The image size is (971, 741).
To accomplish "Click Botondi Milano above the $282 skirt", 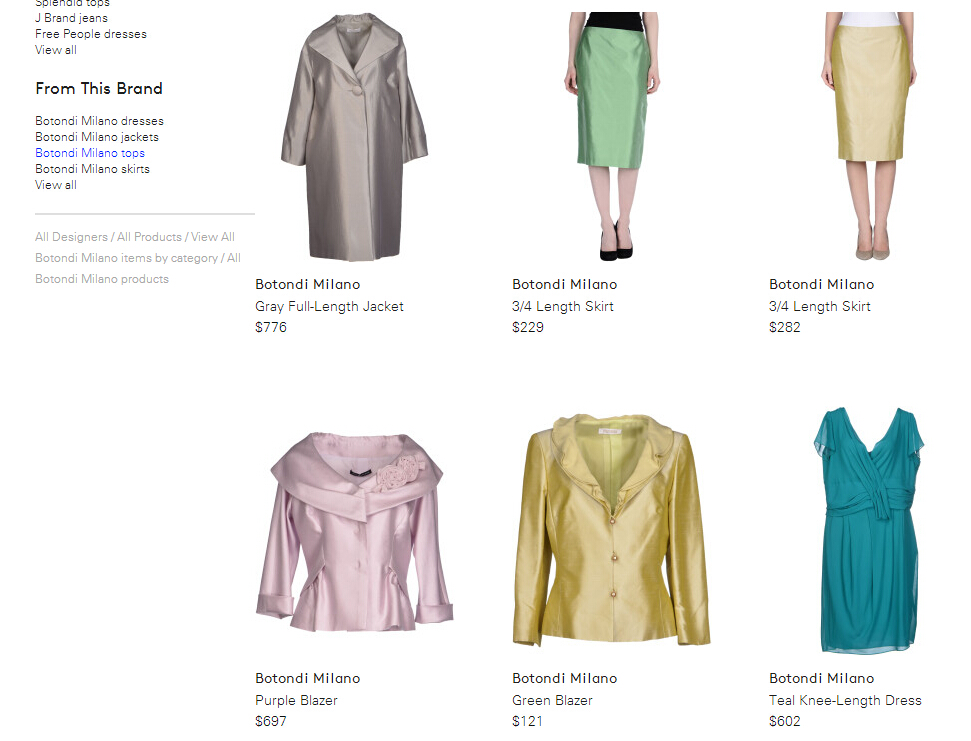I will click(822, 284).
